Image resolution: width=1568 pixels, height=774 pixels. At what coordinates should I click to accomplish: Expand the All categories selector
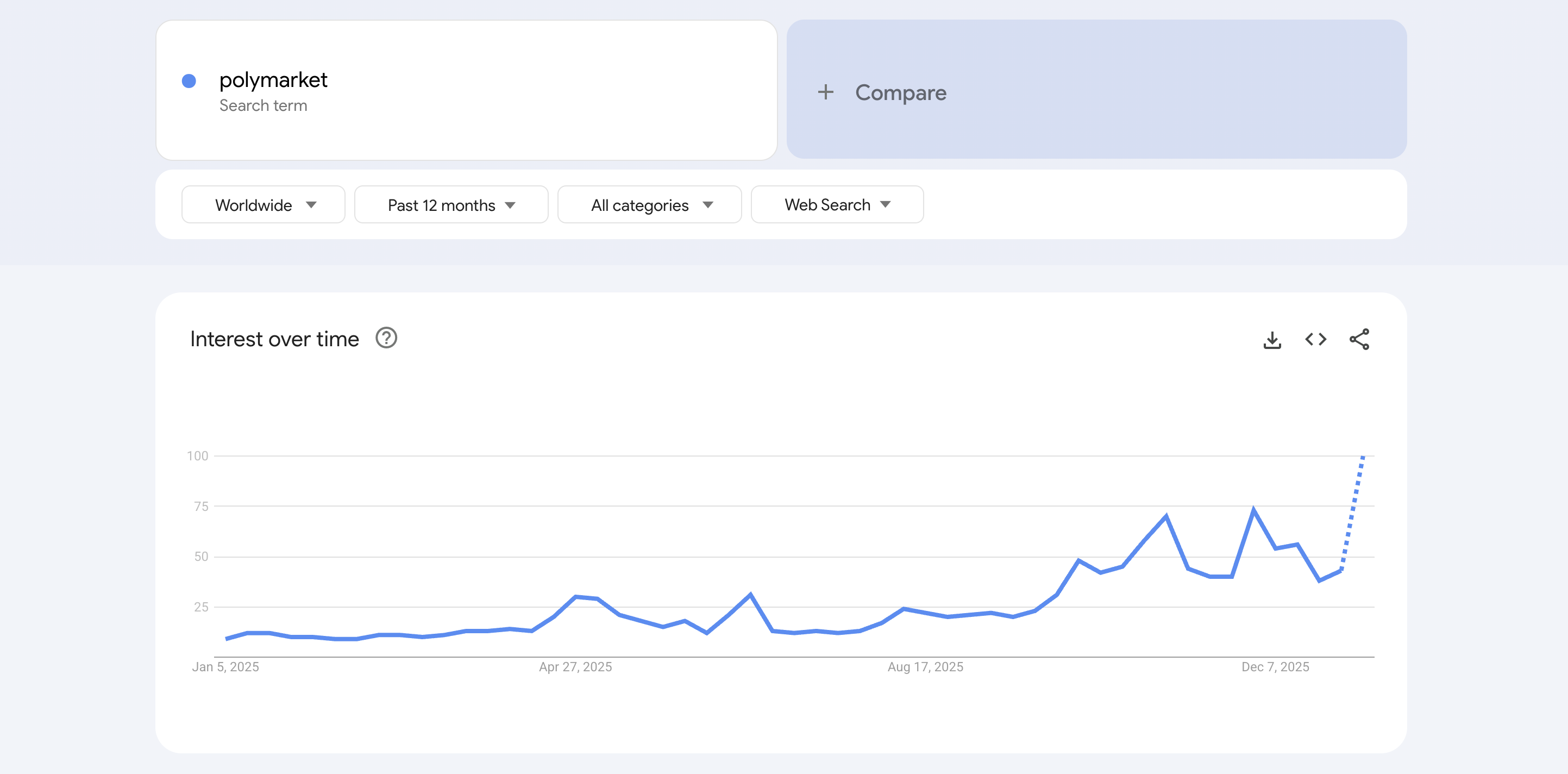tap(649, 204)
